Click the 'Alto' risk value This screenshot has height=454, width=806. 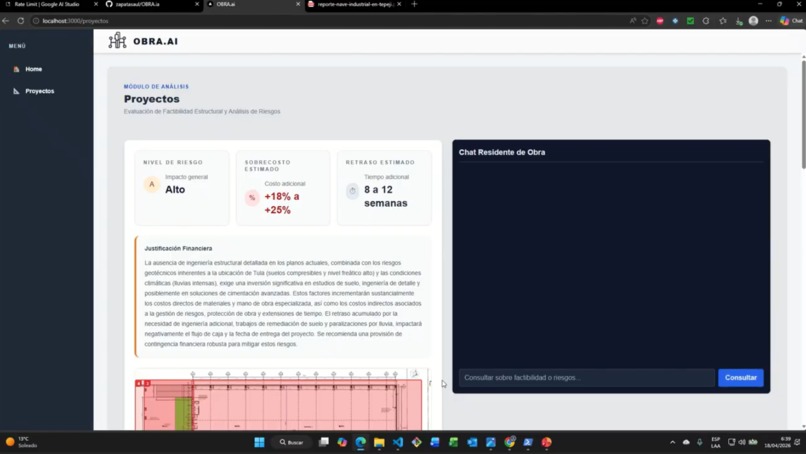coord(175,189)
